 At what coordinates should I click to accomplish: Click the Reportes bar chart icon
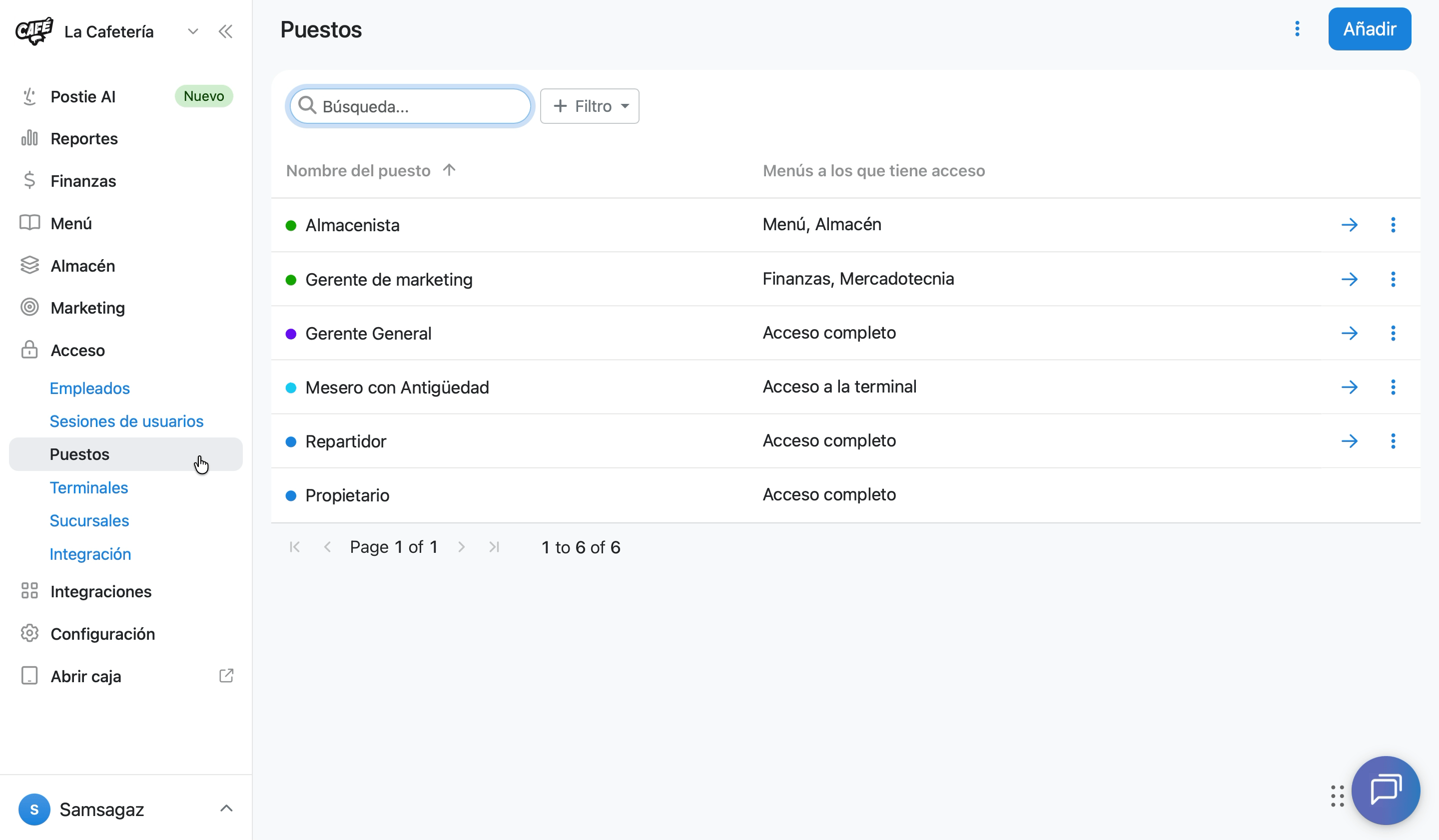point(29,139)
